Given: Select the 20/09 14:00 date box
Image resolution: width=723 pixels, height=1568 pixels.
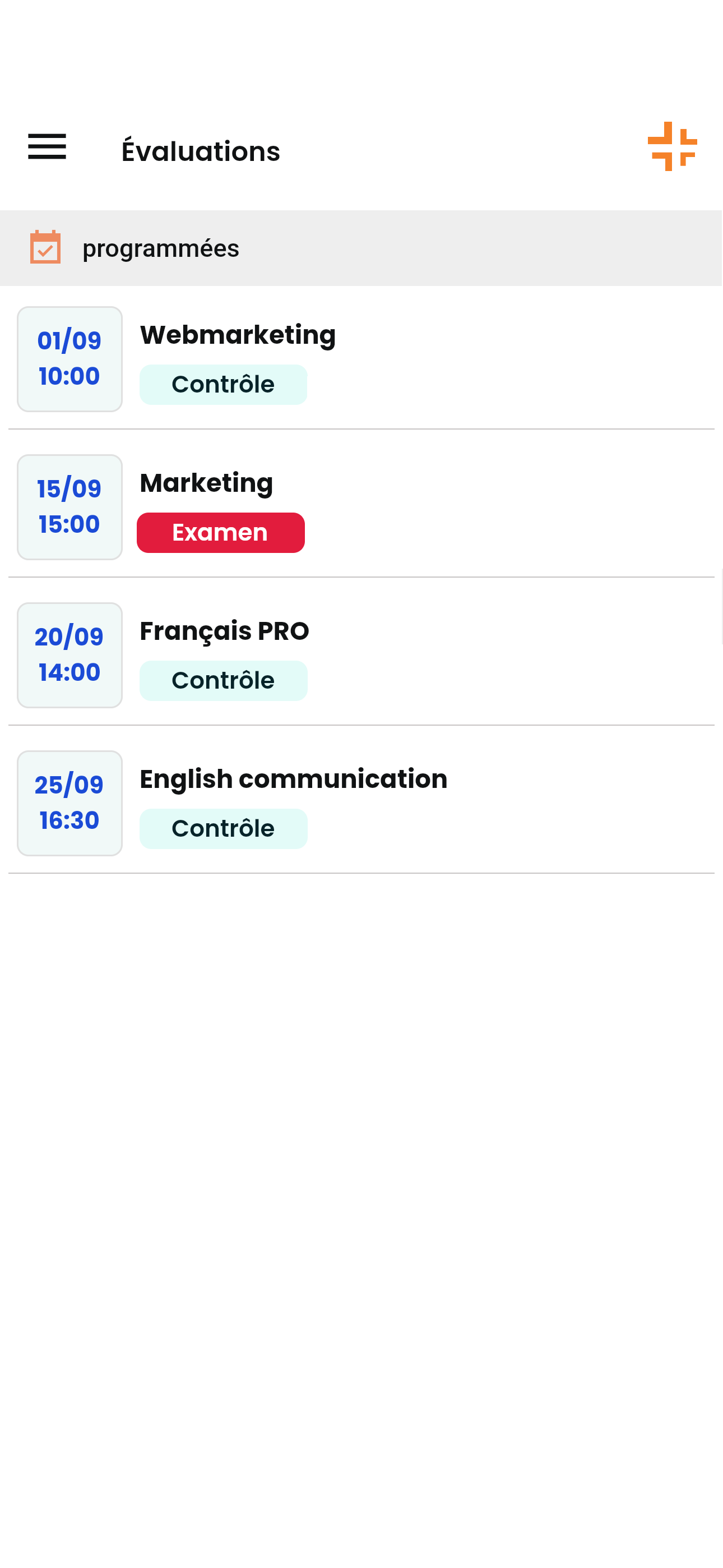Looking at the screenshot, I should [69, 655].
